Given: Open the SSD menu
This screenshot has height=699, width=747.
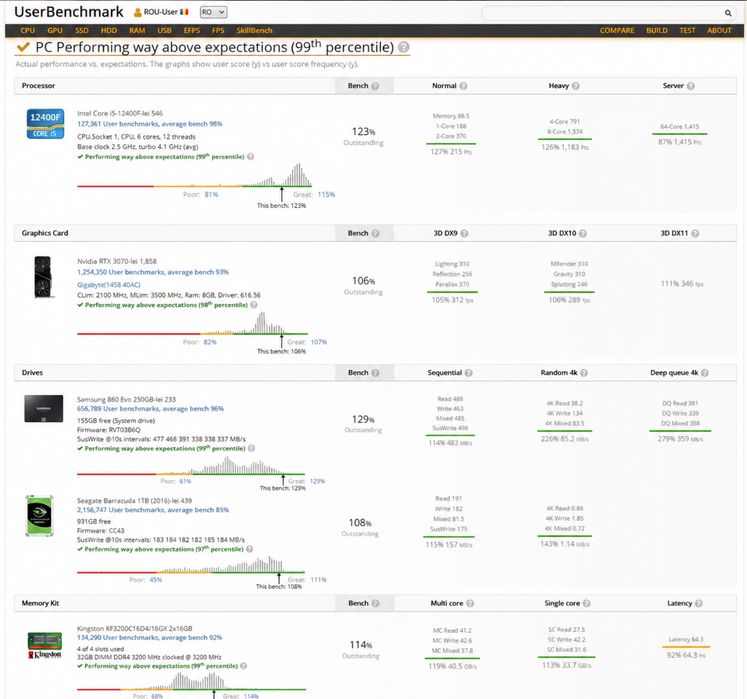Looking at the screenshot, I should coord(81,30).
